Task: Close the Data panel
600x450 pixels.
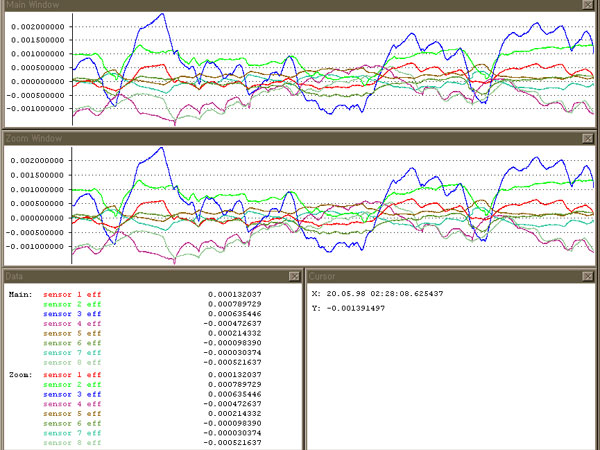Action: click(x=293, y=275)
